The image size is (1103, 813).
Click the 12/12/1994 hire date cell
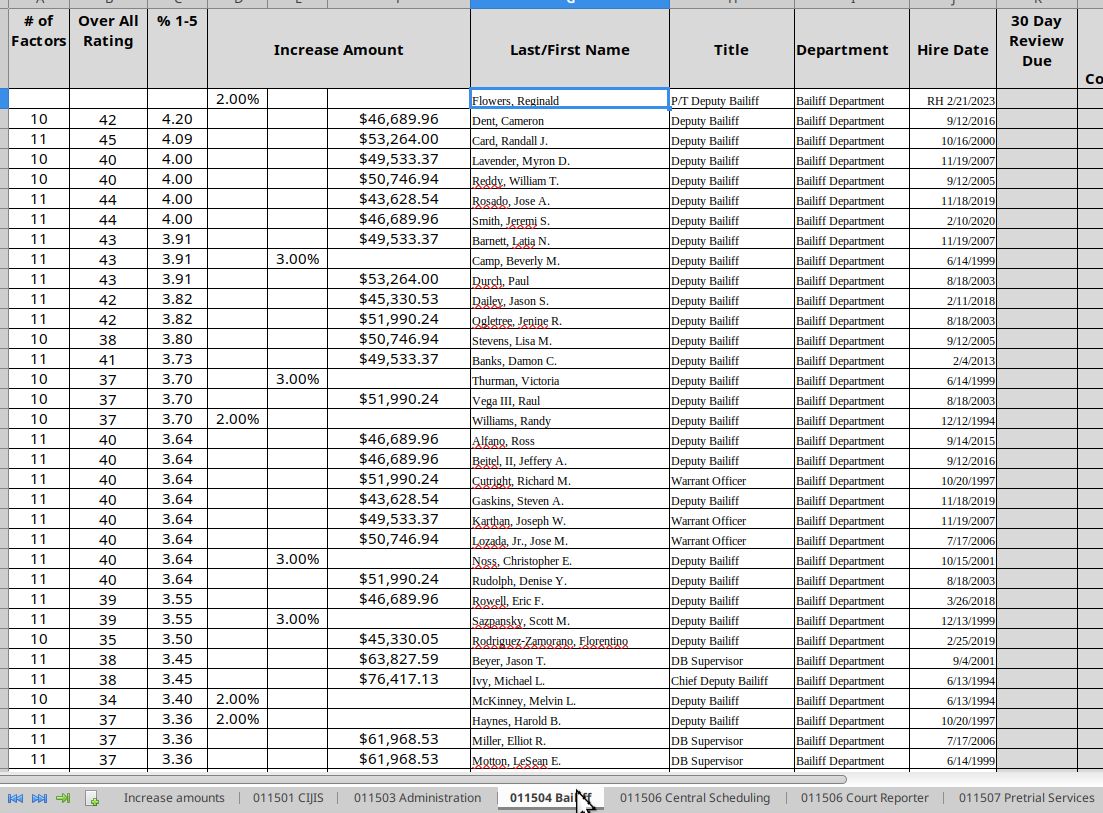tap(952, 421)
